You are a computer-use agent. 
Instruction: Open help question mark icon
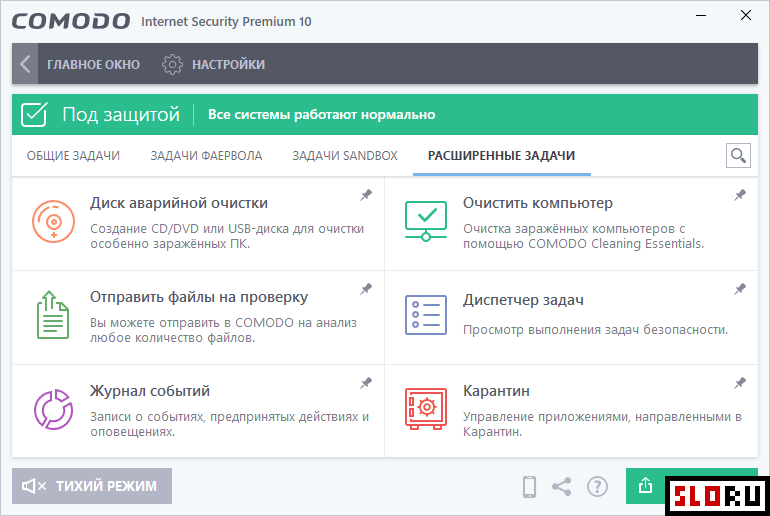coord(597,487)
